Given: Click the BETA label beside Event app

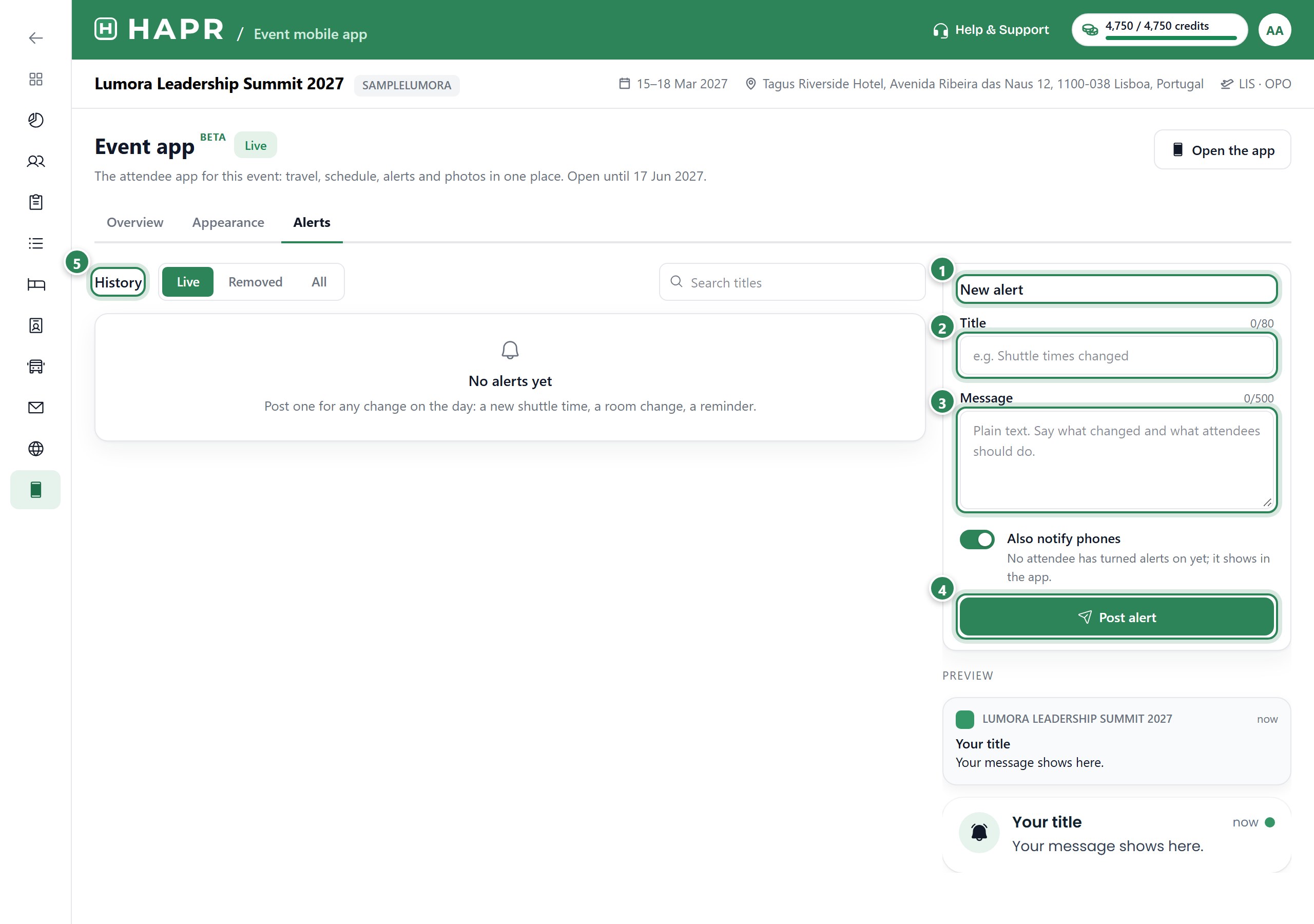Looking at the screenshot, I should 212,137.
